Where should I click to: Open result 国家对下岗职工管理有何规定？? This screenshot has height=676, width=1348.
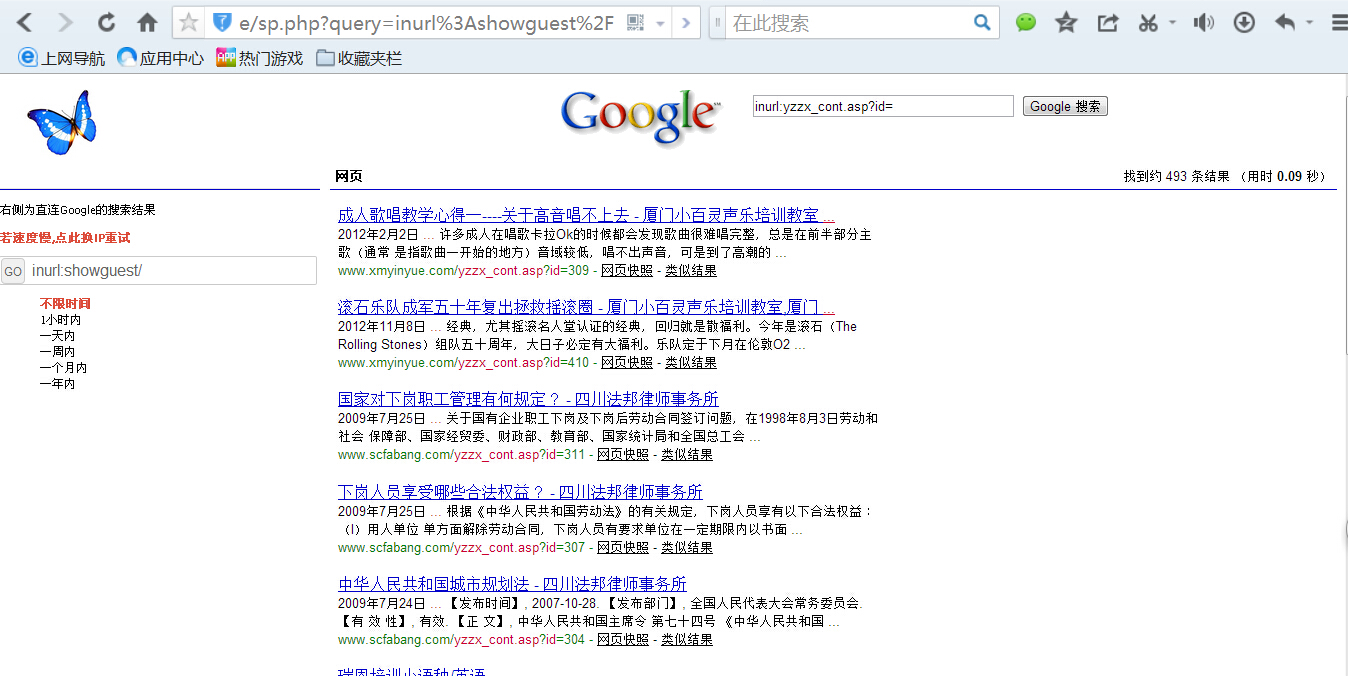point(528,399)
